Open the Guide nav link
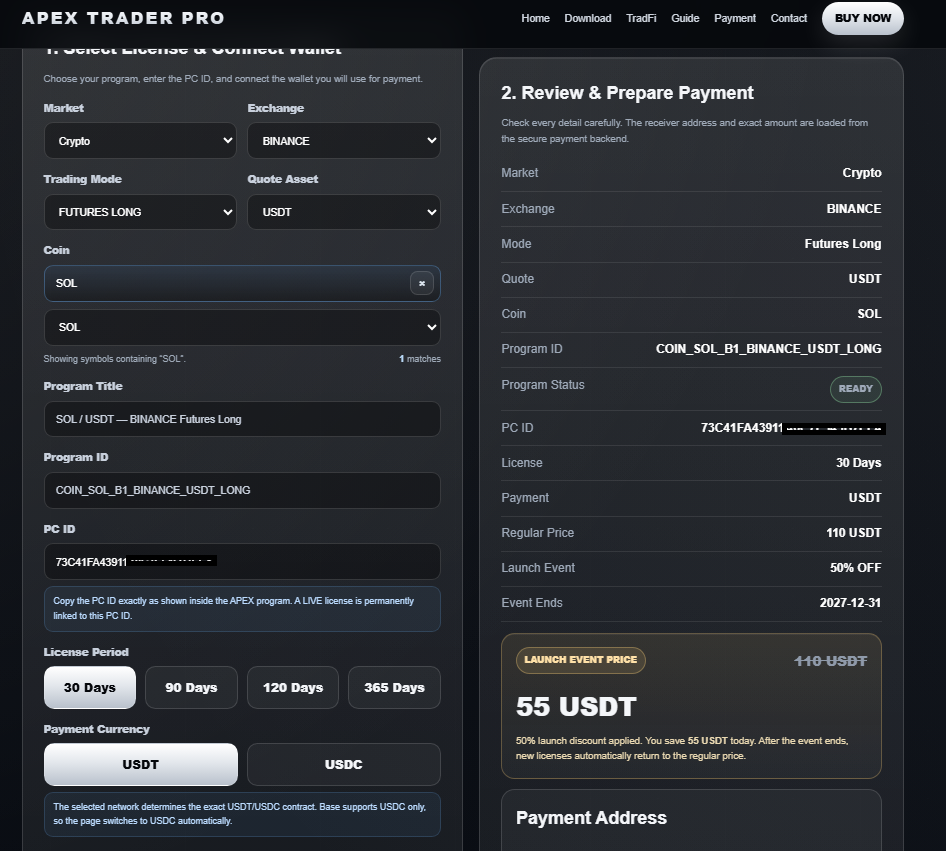This screenshot has width=946, height=851. click(x=685, y=18)
